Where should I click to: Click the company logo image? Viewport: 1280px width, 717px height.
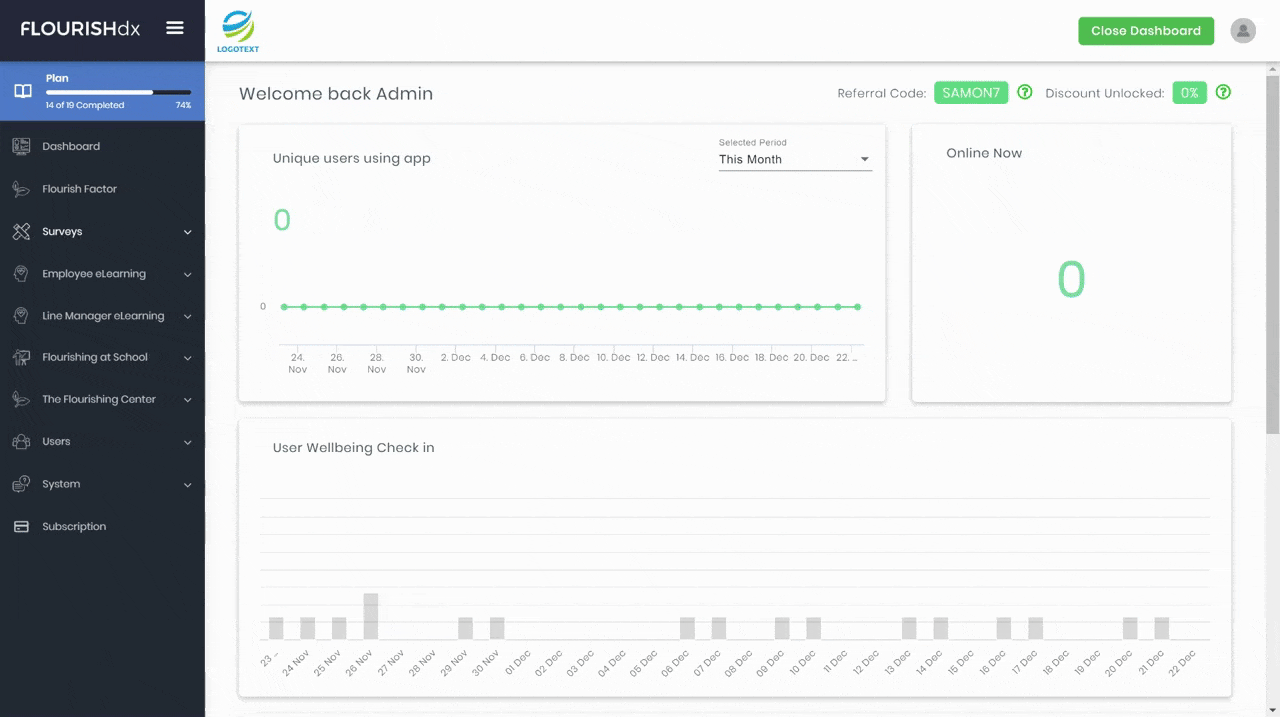point(238,31)
